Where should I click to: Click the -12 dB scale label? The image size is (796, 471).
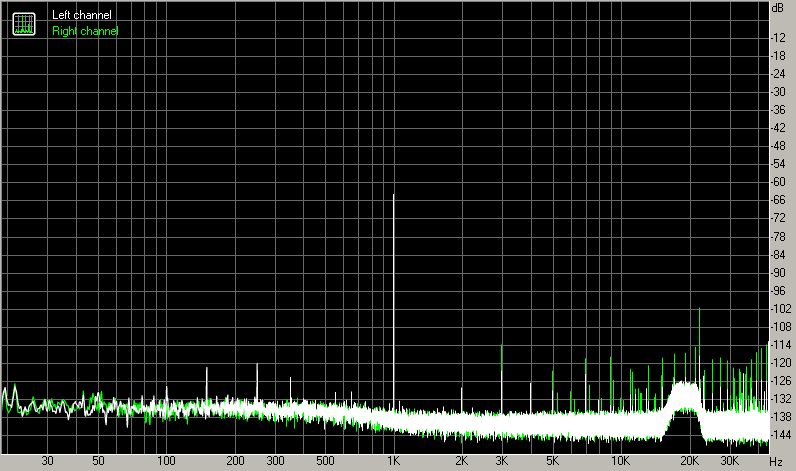[778, 38]
